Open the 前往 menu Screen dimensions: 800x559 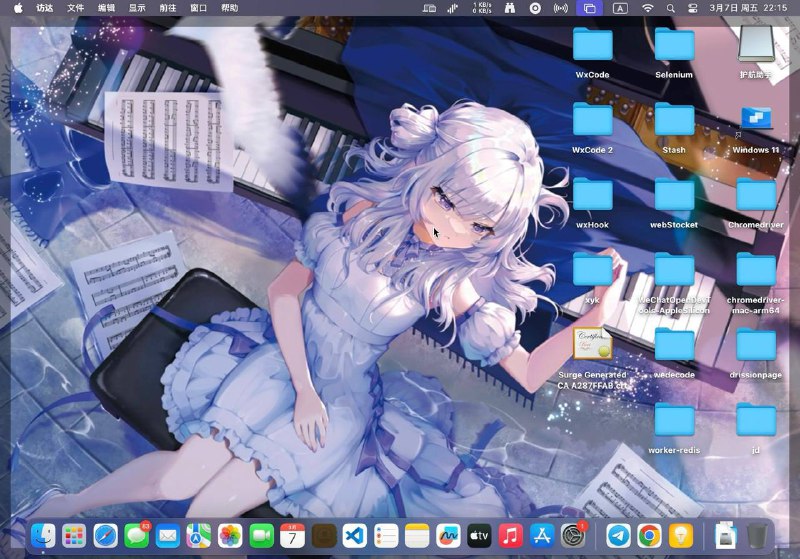pos(168,8)
